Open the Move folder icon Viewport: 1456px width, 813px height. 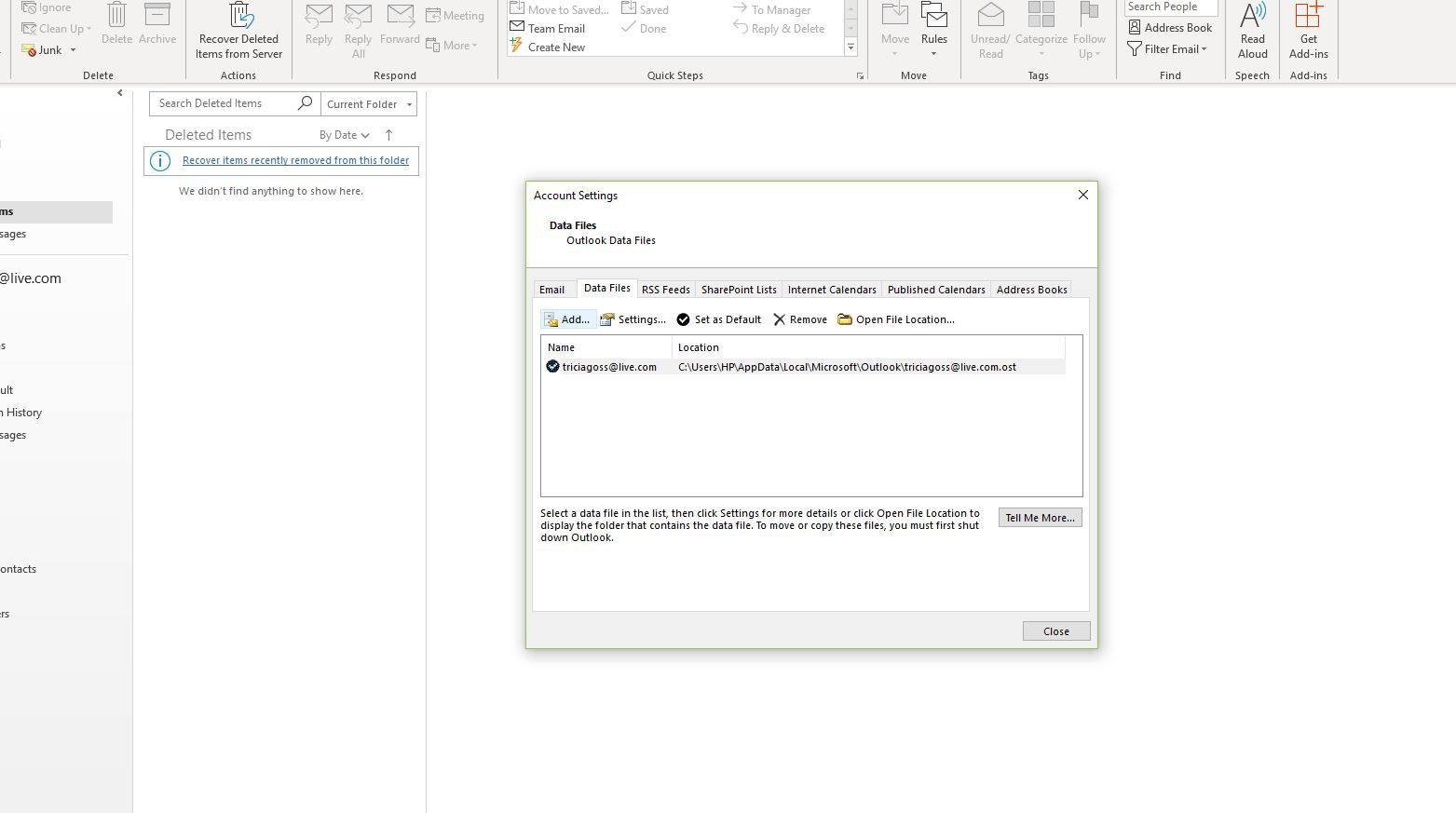point(895,16)
